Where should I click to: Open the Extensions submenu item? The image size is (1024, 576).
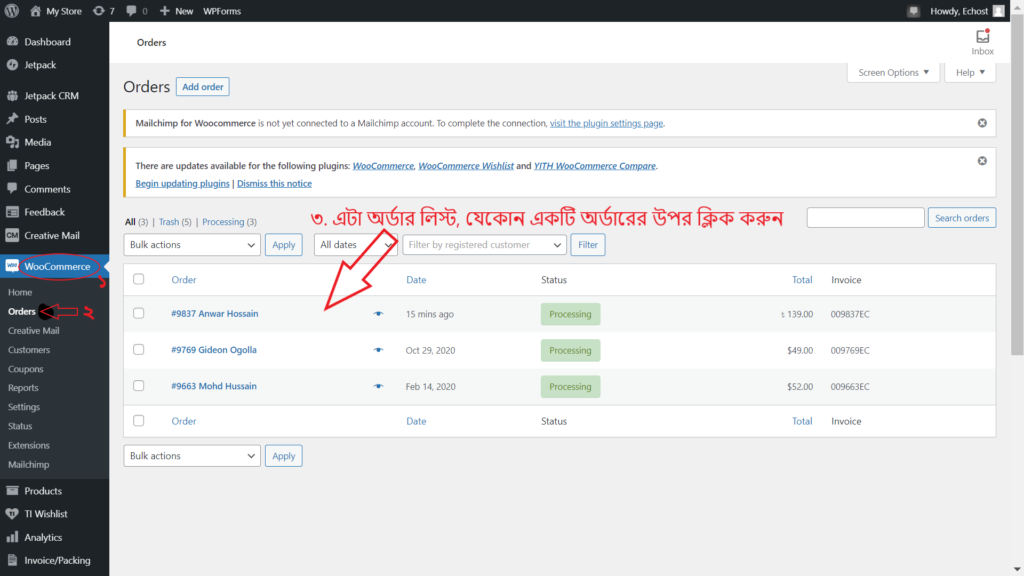pos(29,445)
